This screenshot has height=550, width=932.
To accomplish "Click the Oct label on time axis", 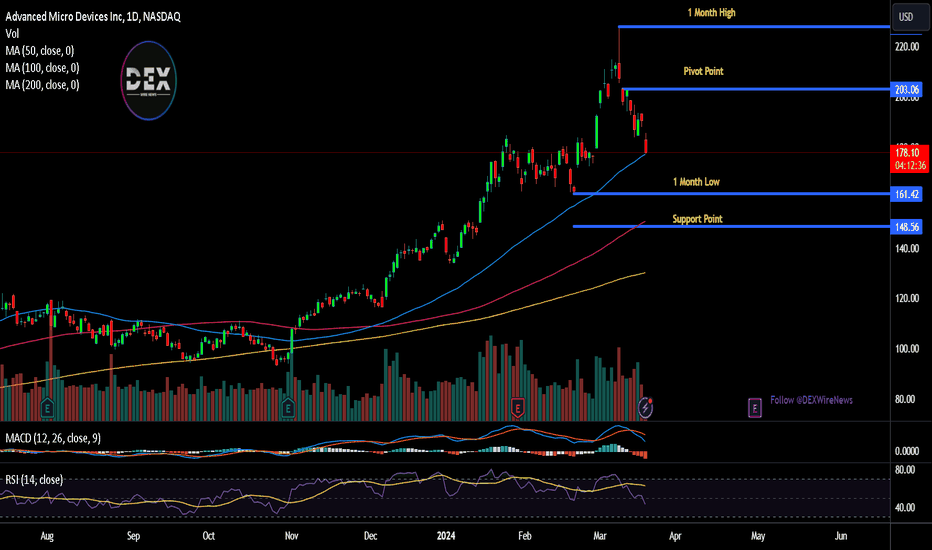I will coord(209,536).
